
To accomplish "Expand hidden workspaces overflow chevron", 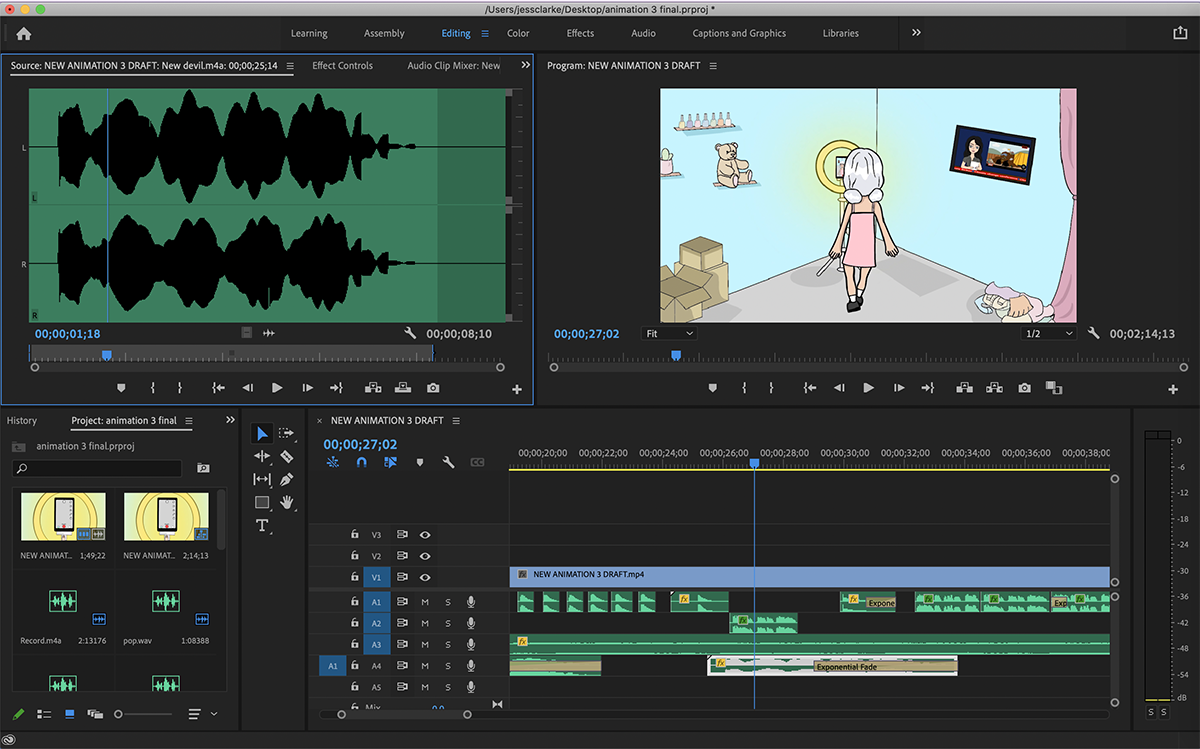I will pyautogui.click(x=916, y=33).
